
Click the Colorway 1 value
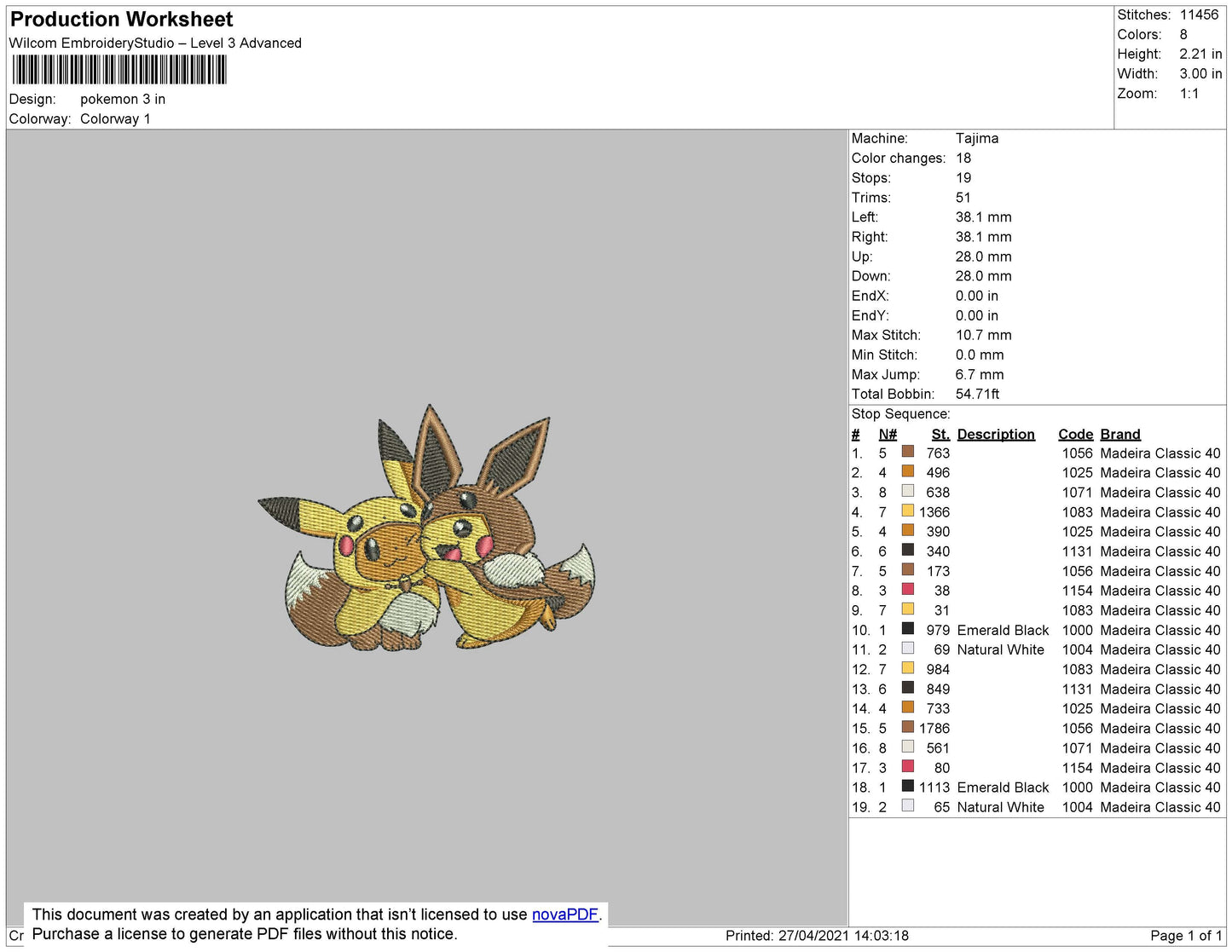(x=115, y=119)
